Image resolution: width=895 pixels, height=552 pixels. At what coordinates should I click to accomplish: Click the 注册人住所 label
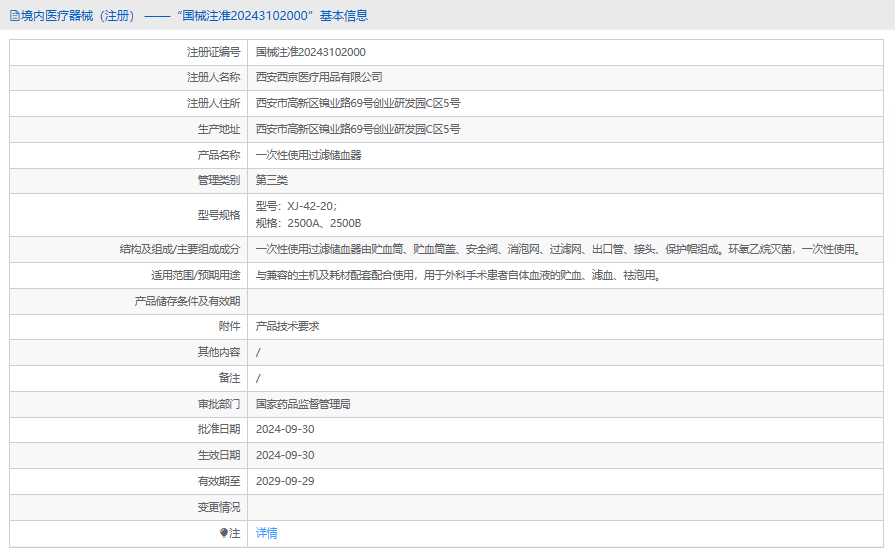[x=213, y=103]
